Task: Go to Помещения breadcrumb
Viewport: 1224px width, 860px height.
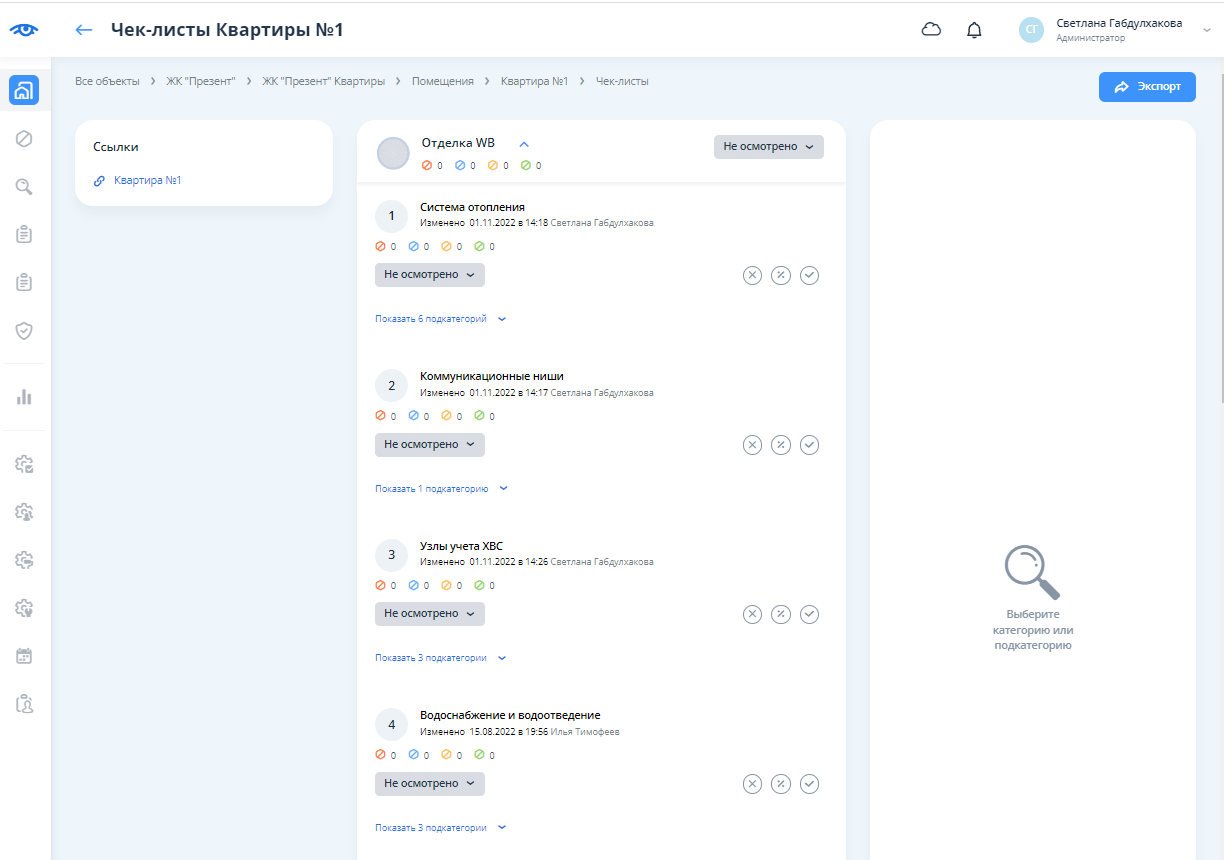Action: (x=442, y=81)
